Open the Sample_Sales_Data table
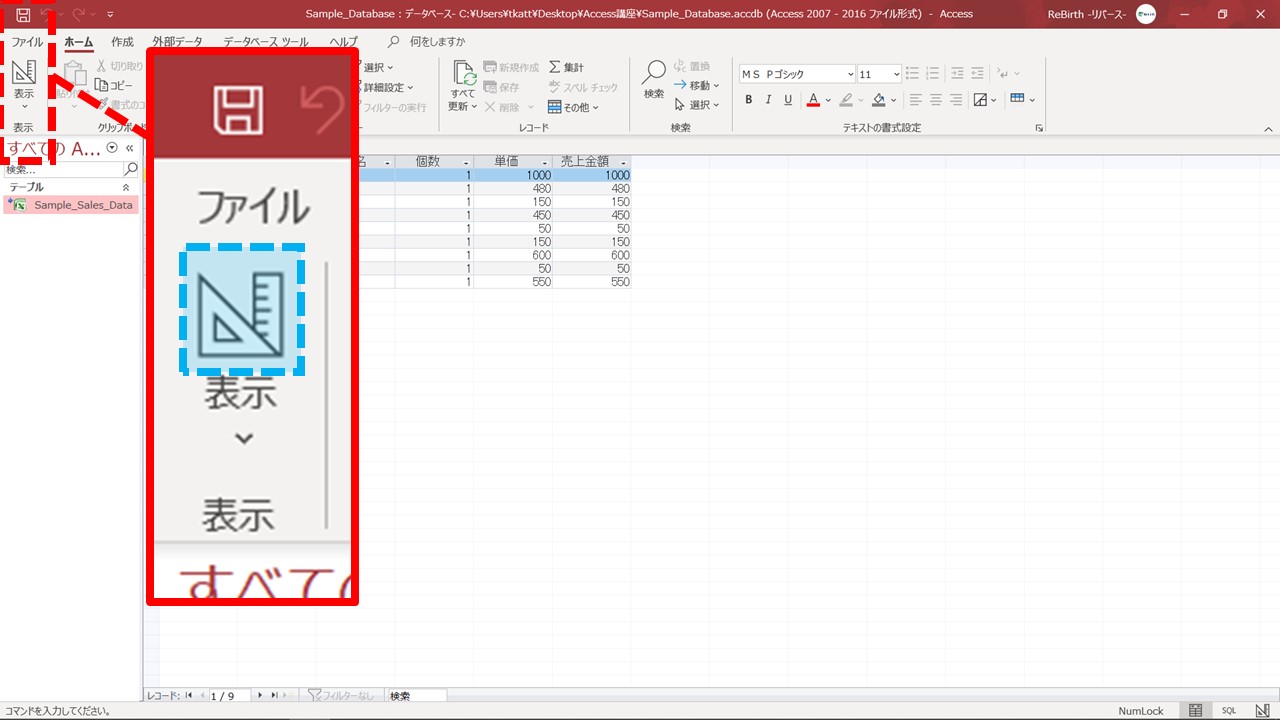This screenshot has height=720, width=1280. pos(82,205)
